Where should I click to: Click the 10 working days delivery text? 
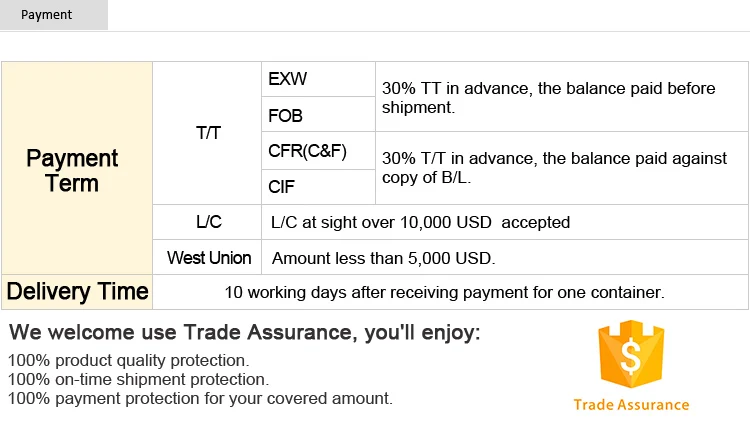click(x=444, y=292)
